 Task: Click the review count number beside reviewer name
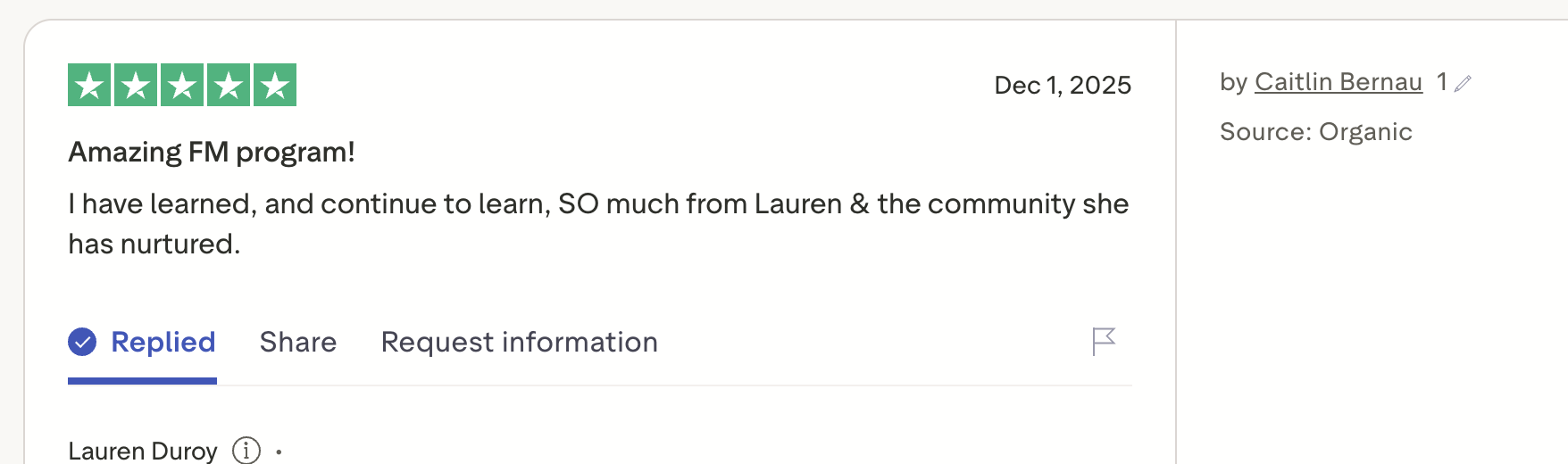1441,82
